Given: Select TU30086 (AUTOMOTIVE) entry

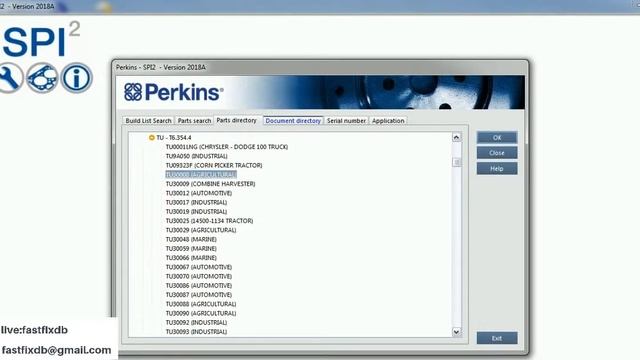Looking at the screenshot, I should coord(199,286).
